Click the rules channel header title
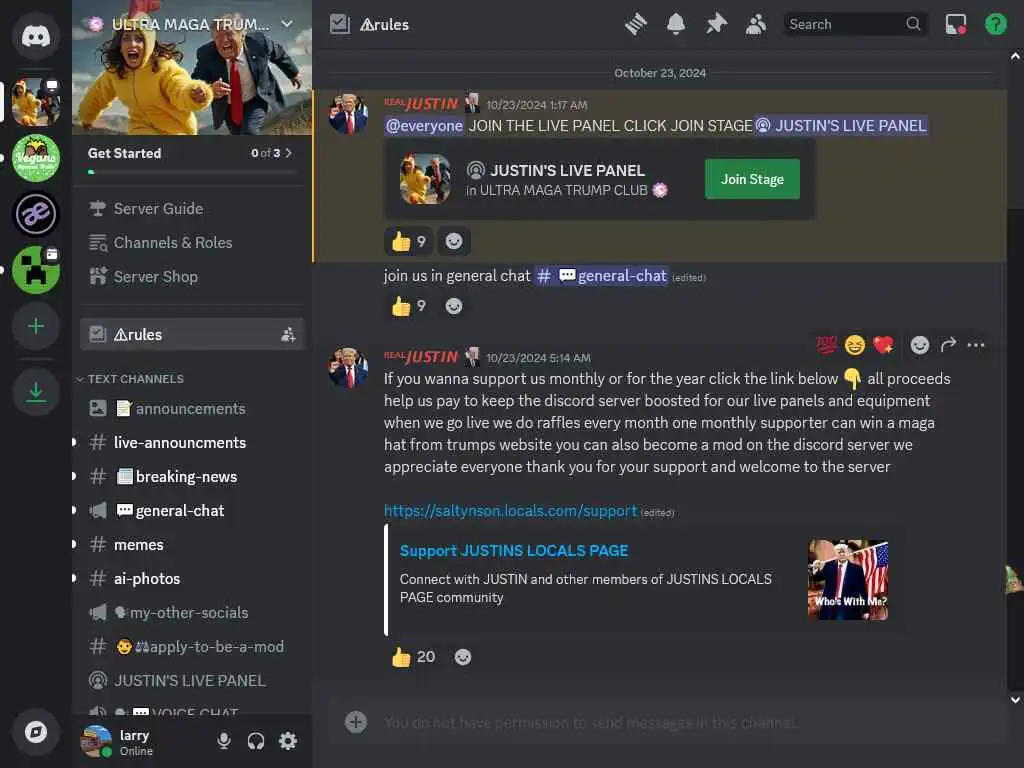1024x768 pixels. click(385, 24)
